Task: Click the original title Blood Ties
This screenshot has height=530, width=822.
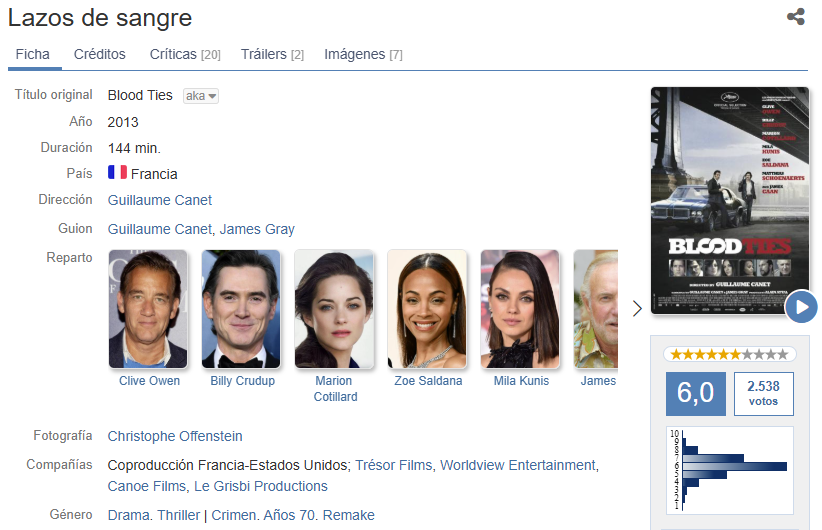Action: pos(140,95)
